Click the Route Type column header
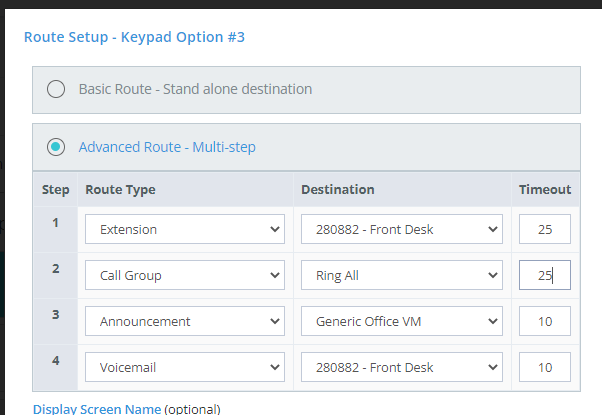 tap(120, 189)
